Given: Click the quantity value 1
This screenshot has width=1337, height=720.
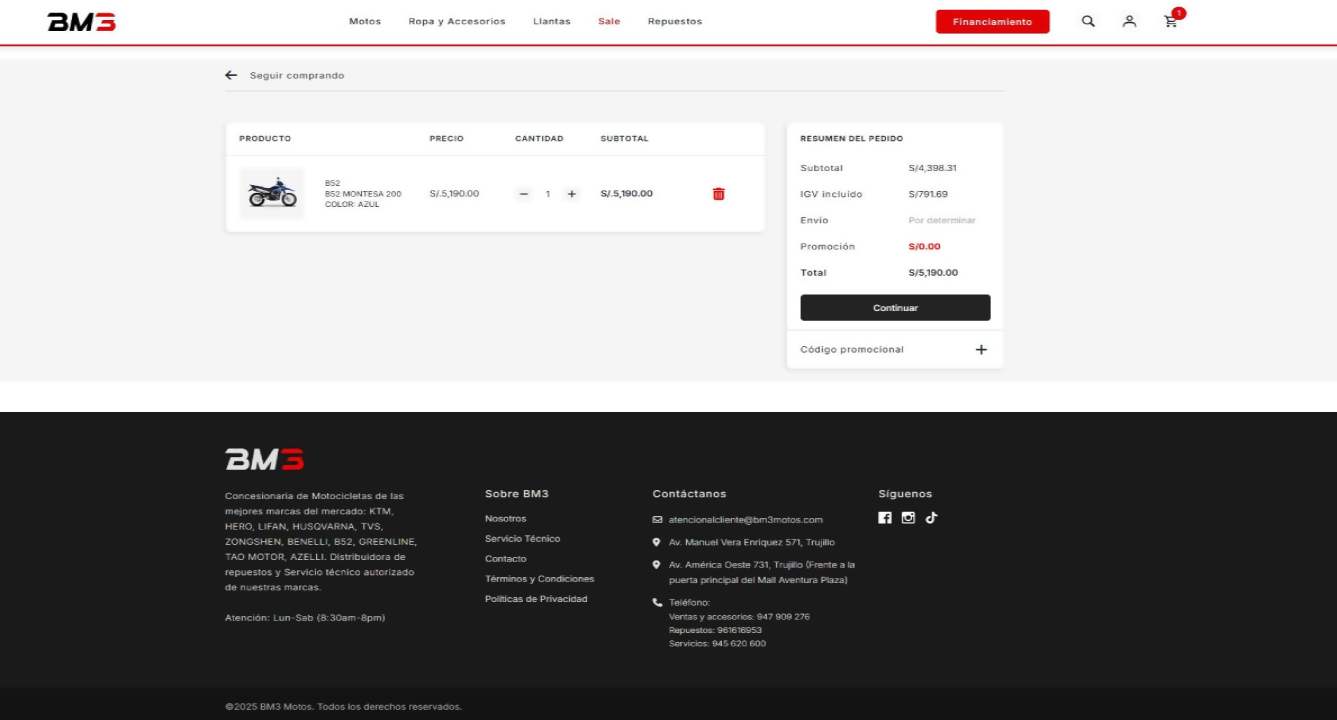Looking at the screenshot, I should tap(548, 194).
